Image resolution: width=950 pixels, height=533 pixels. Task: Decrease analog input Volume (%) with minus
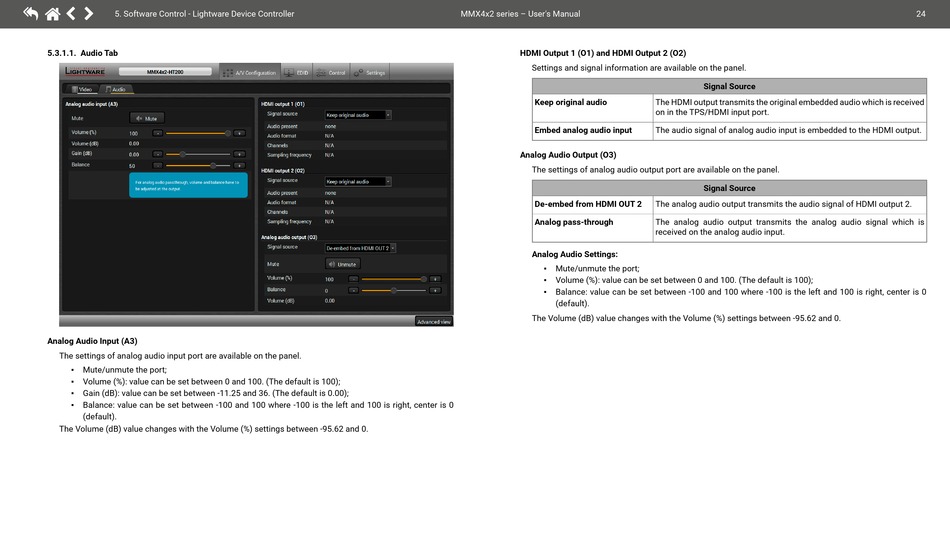pyautogui.click(x=158, y=133)
